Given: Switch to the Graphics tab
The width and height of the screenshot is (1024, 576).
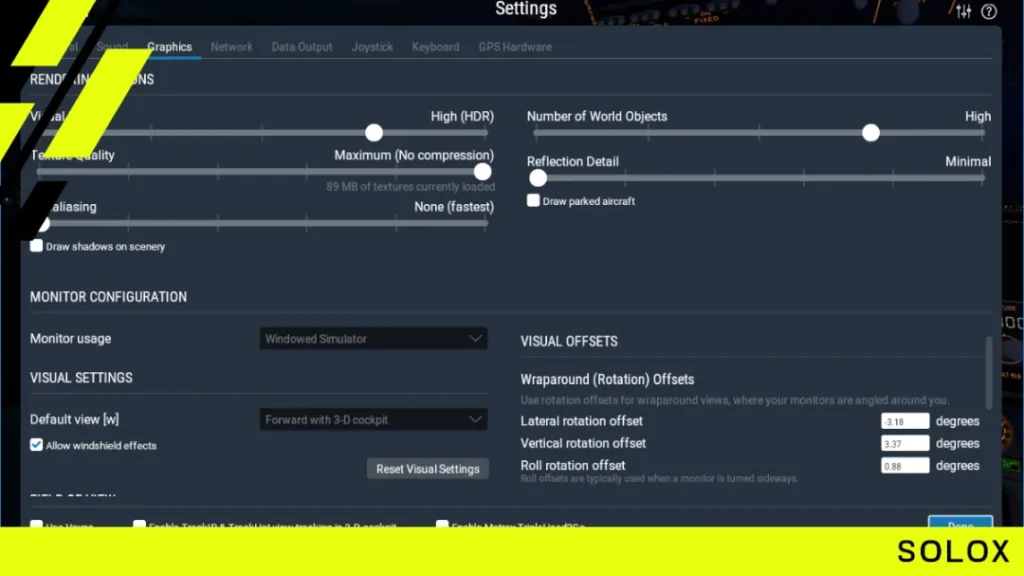Looking at the screenshot, I should coord(170,47).
